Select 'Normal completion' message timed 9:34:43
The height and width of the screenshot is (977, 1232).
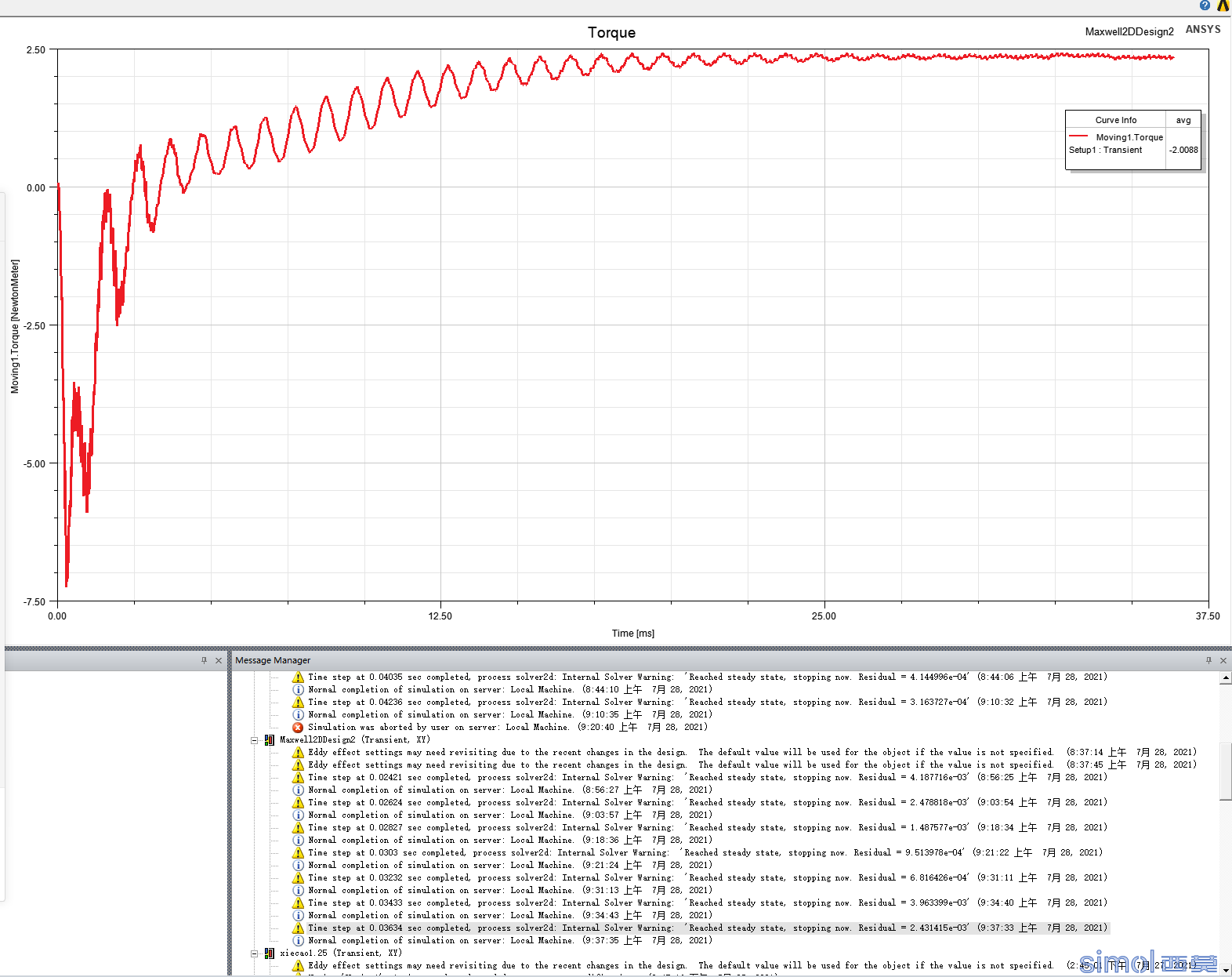(509, 915)
